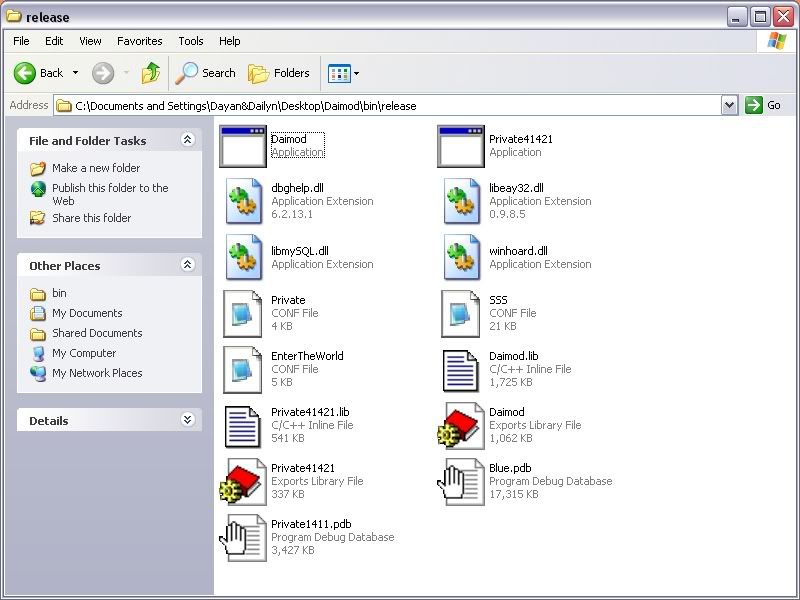Screen dimensions: 800x600
Task: Open the View menu
Action: coord(90,41)
